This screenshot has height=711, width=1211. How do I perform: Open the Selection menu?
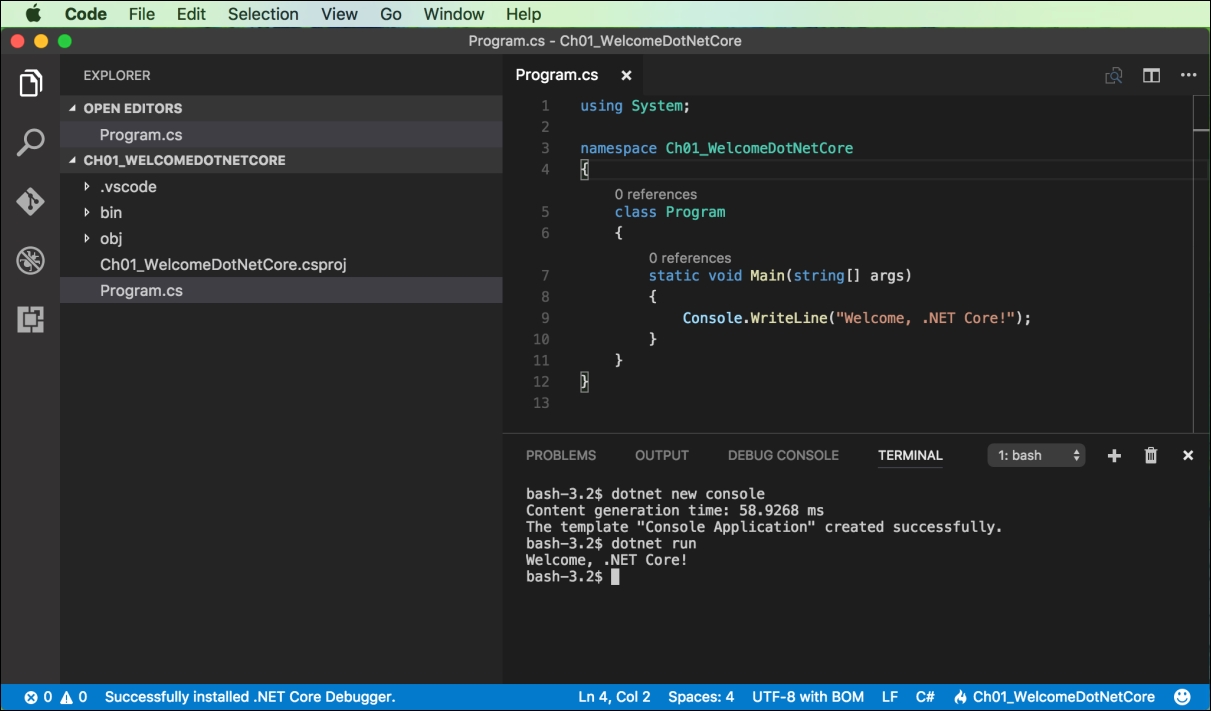click(263, 14)
